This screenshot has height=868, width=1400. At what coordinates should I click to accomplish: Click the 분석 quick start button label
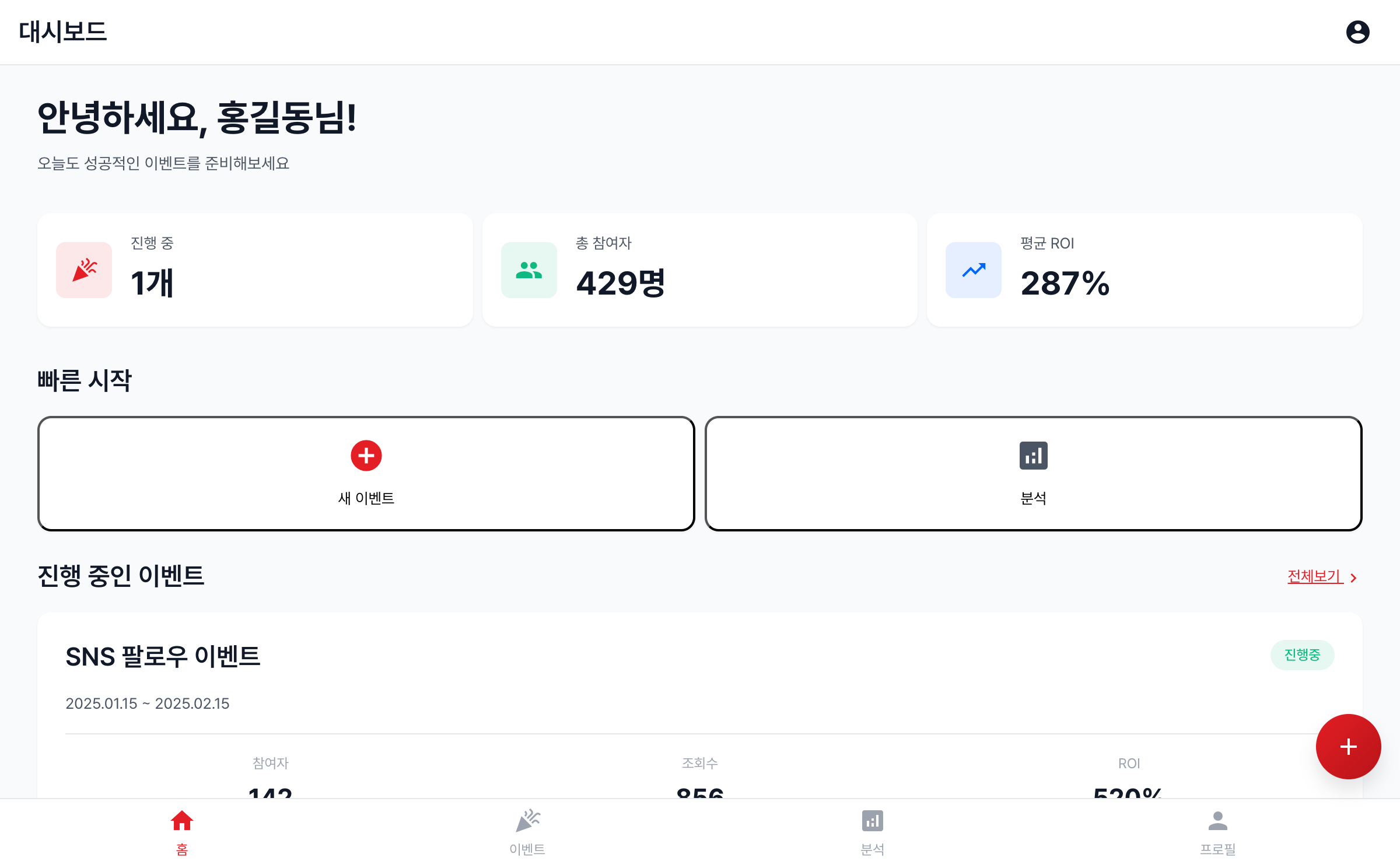click(x=1033, y=498)
